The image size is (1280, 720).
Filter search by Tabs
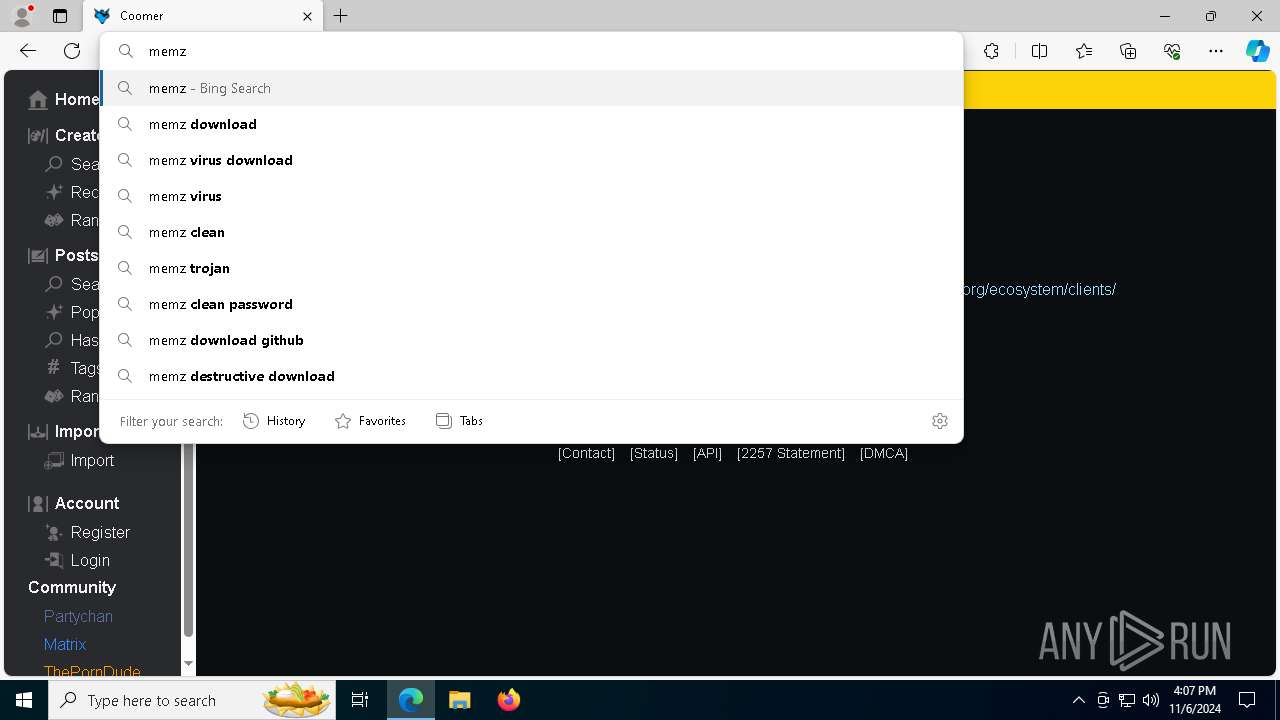tap(460, 421)
